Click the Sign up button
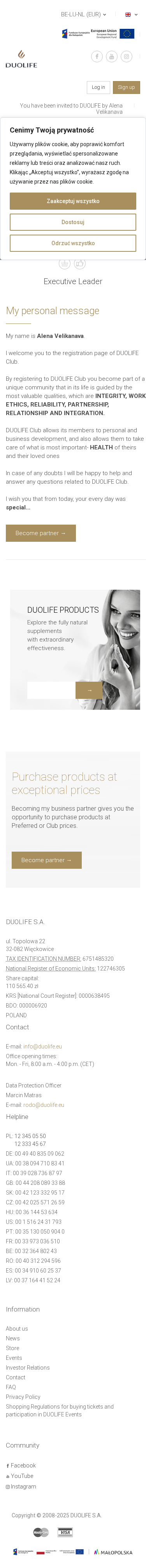 pyautogui.click(x=127, y=88)
